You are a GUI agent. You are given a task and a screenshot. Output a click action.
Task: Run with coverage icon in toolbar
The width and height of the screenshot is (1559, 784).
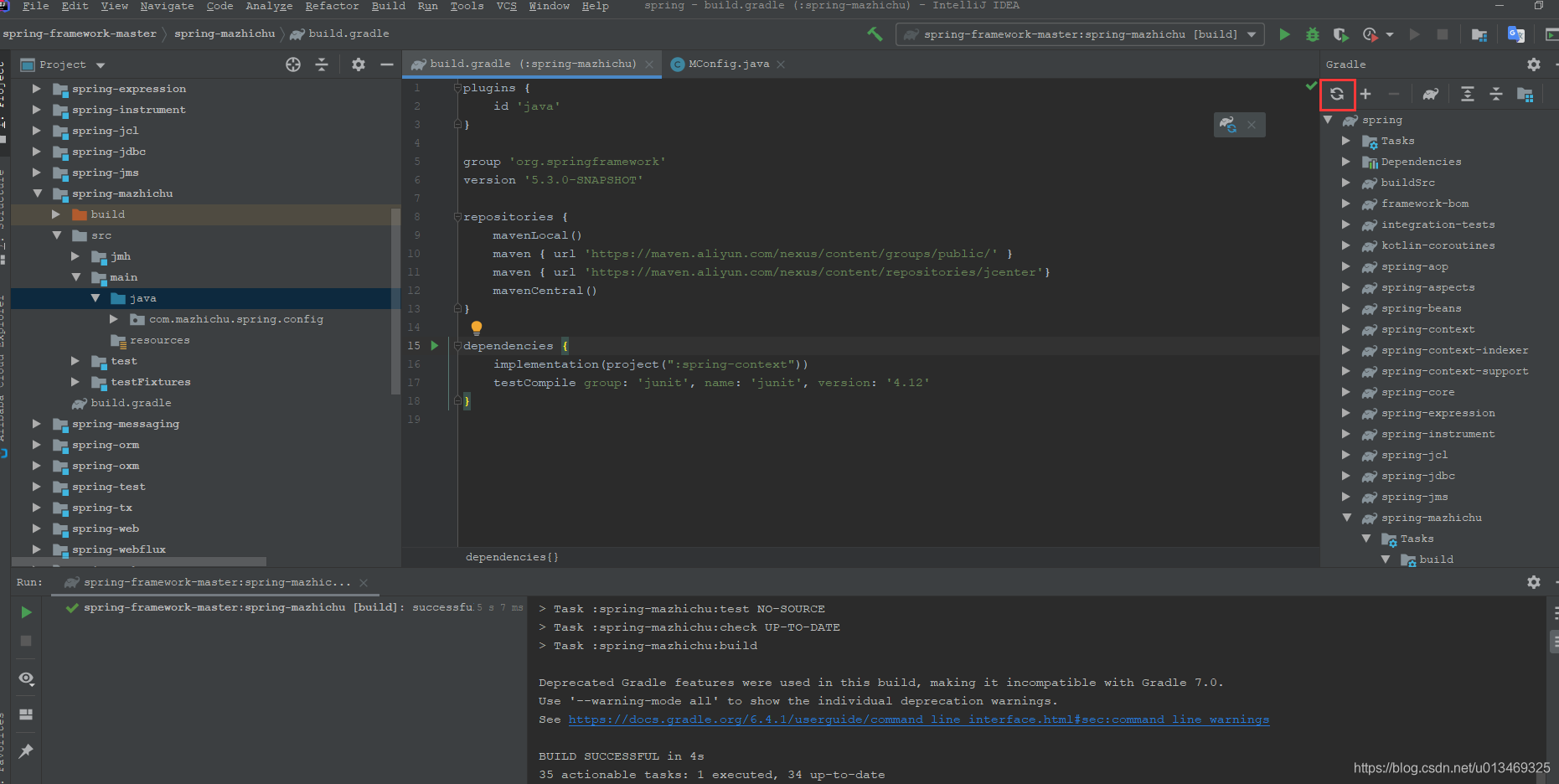[1340, 34]
